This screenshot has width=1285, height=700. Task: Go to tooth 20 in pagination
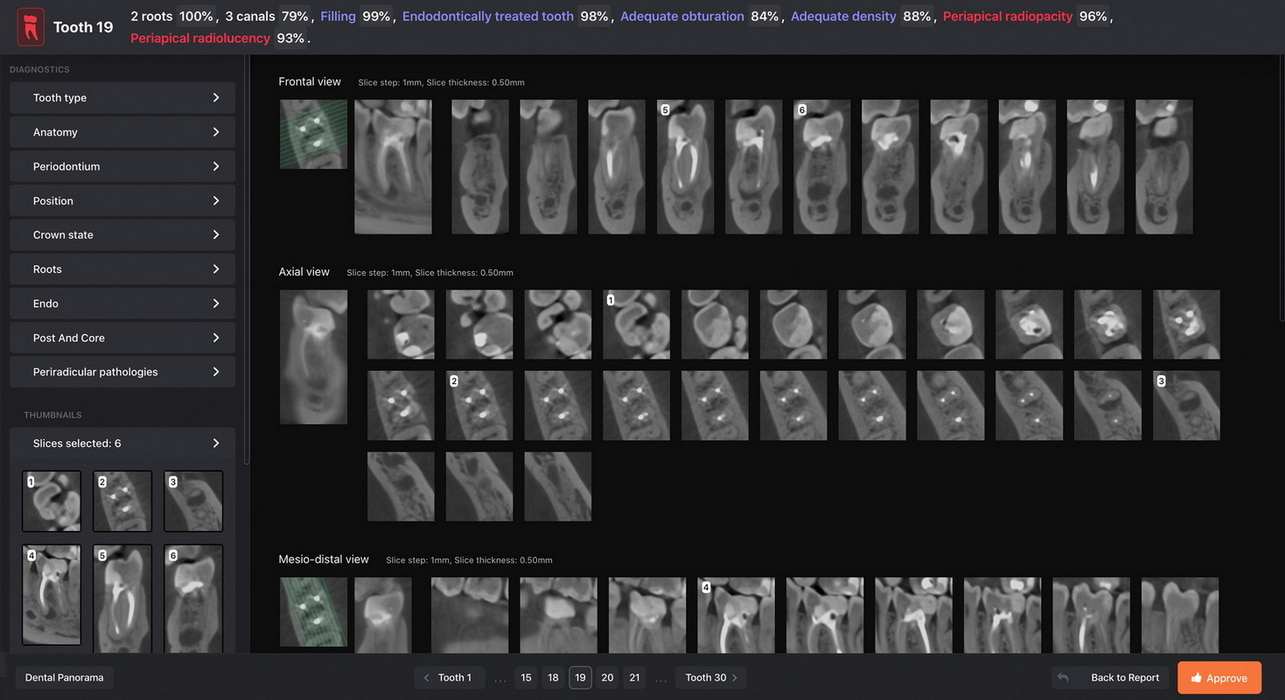coord(607,678)
